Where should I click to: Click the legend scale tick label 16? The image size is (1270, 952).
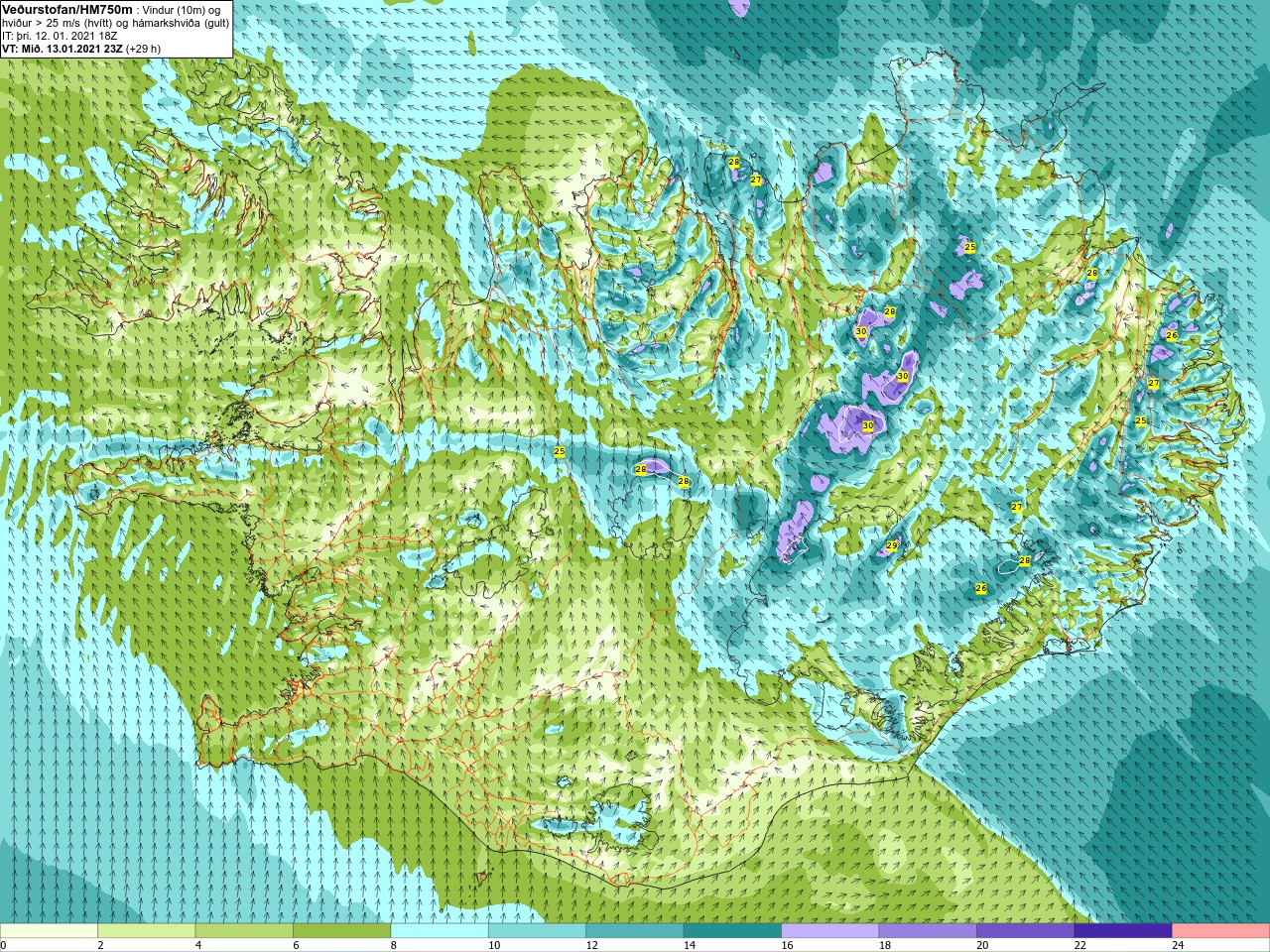click(x=787, y=945)
